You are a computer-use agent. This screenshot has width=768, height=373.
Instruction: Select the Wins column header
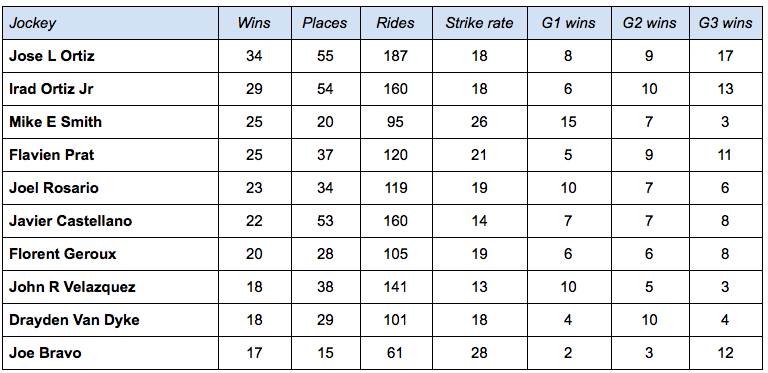[255, 23]
